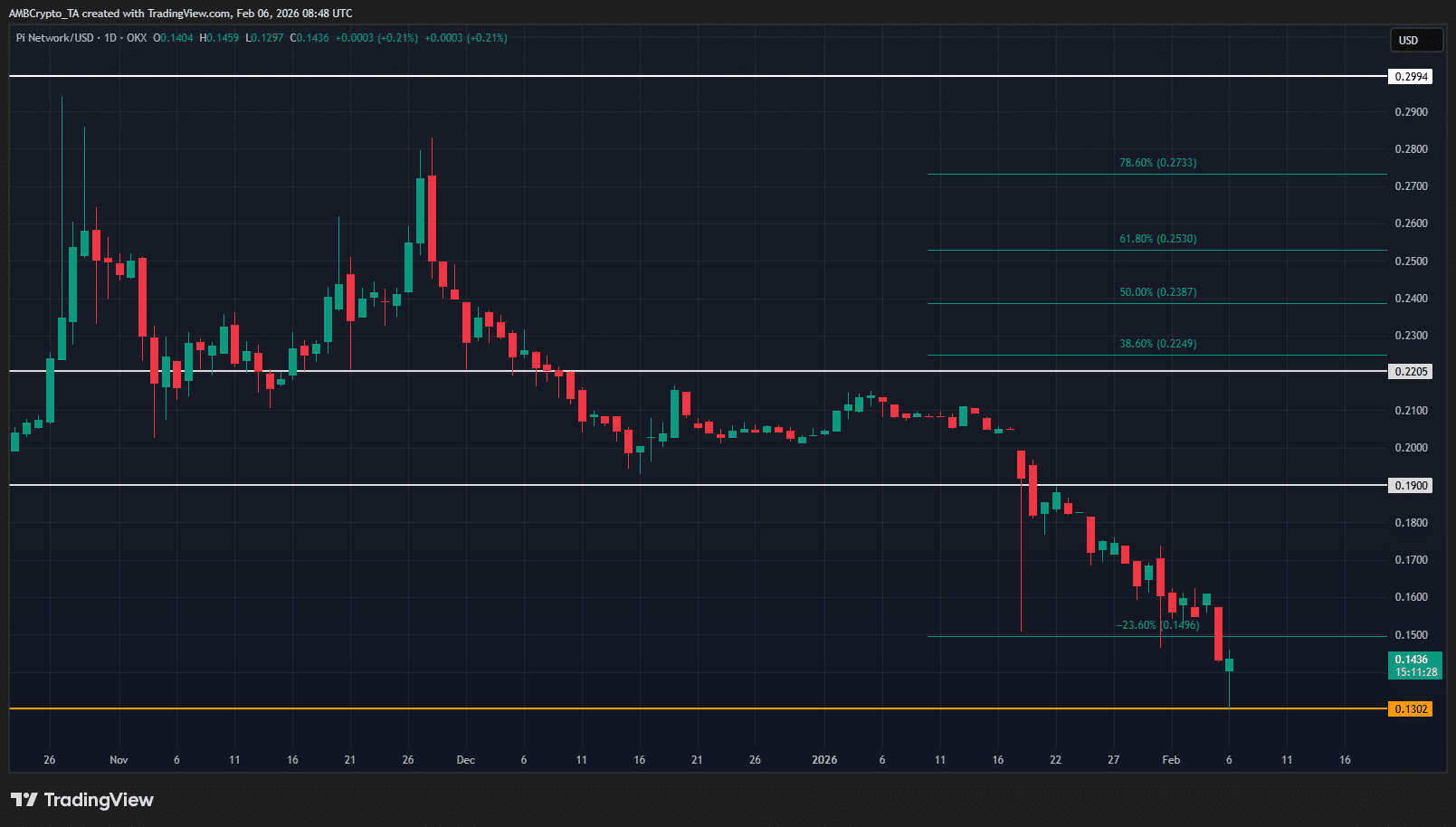Select the 0.2994 resistance price label
The width and height of the screenshot is (1456, 827).
click(x=1410, y=76)
